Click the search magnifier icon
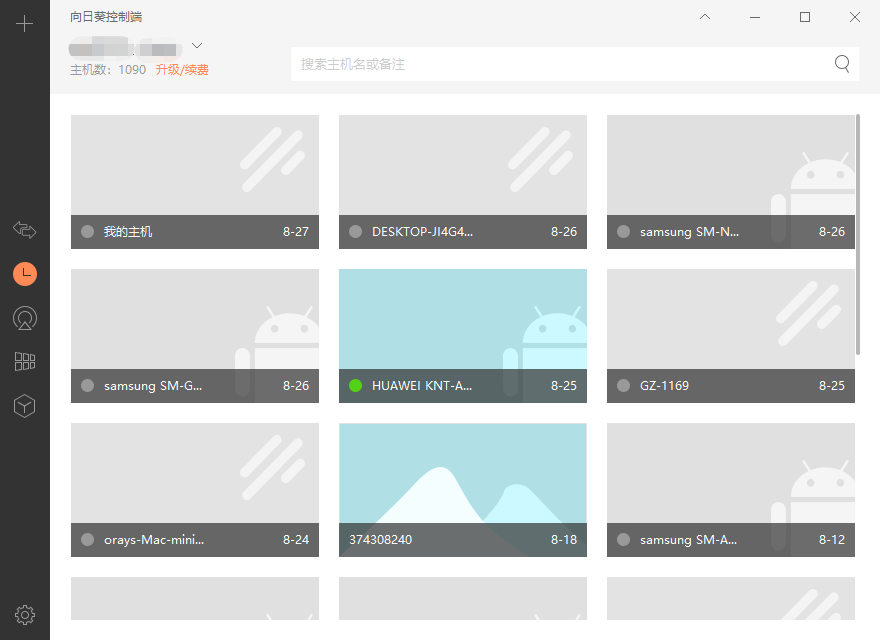This screenshot has width=880, height=640. click(x=842, y=63)
